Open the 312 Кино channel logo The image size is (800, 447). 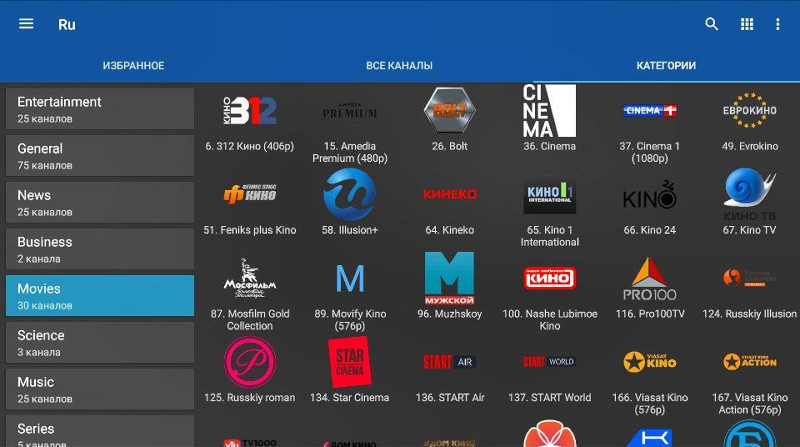(250, 110)
